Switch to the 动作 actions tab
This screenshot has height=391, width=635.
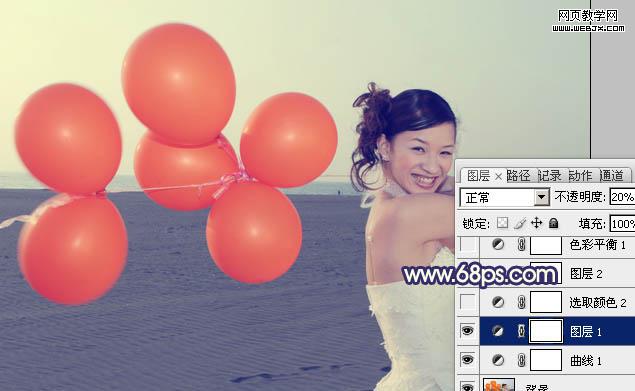coord(580,175)
